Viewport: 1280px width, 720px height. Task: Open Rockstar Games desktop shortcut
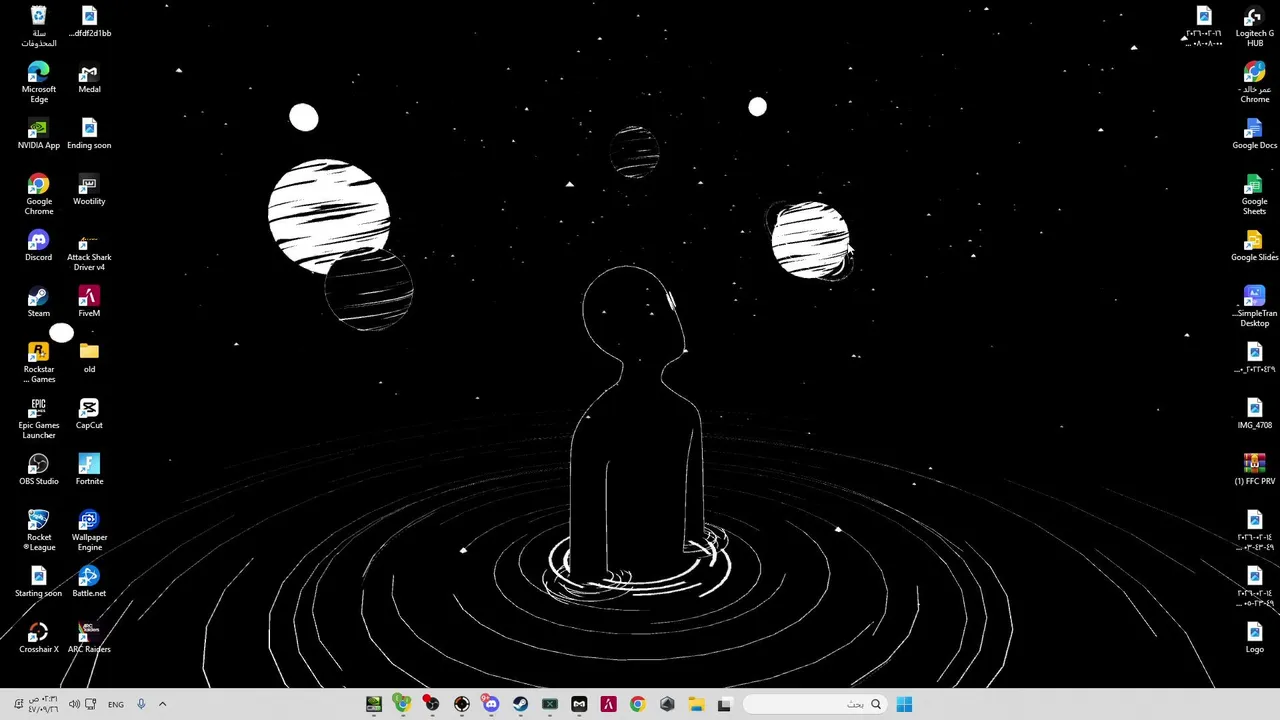coord(38,362)
